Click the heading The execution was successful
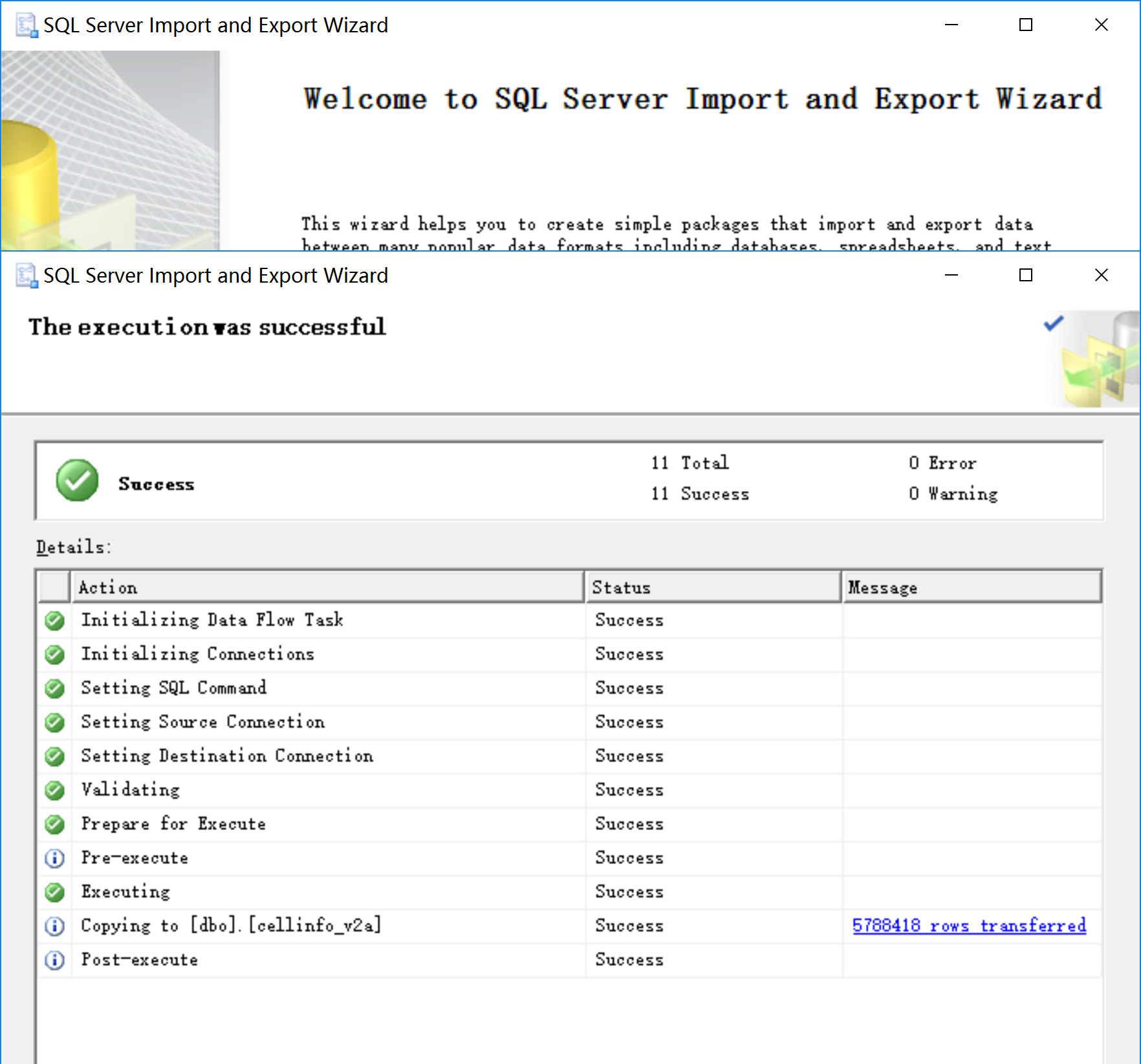The height and width of the screenshot is (1064, 1141). coord(208,327)
